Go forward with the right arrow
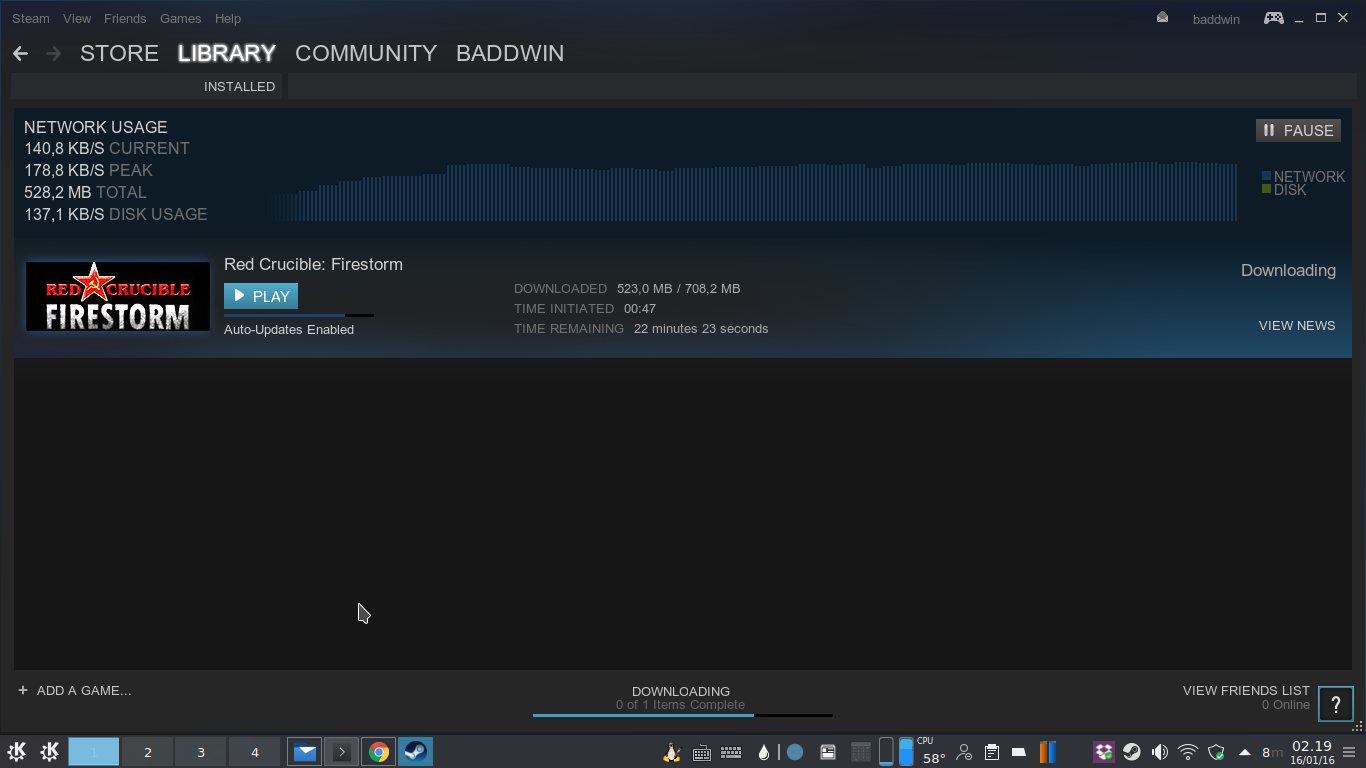 [54, 53]
